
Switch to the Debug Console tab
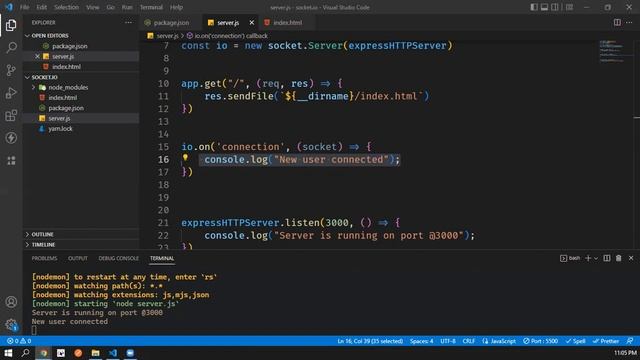(118, 258)
